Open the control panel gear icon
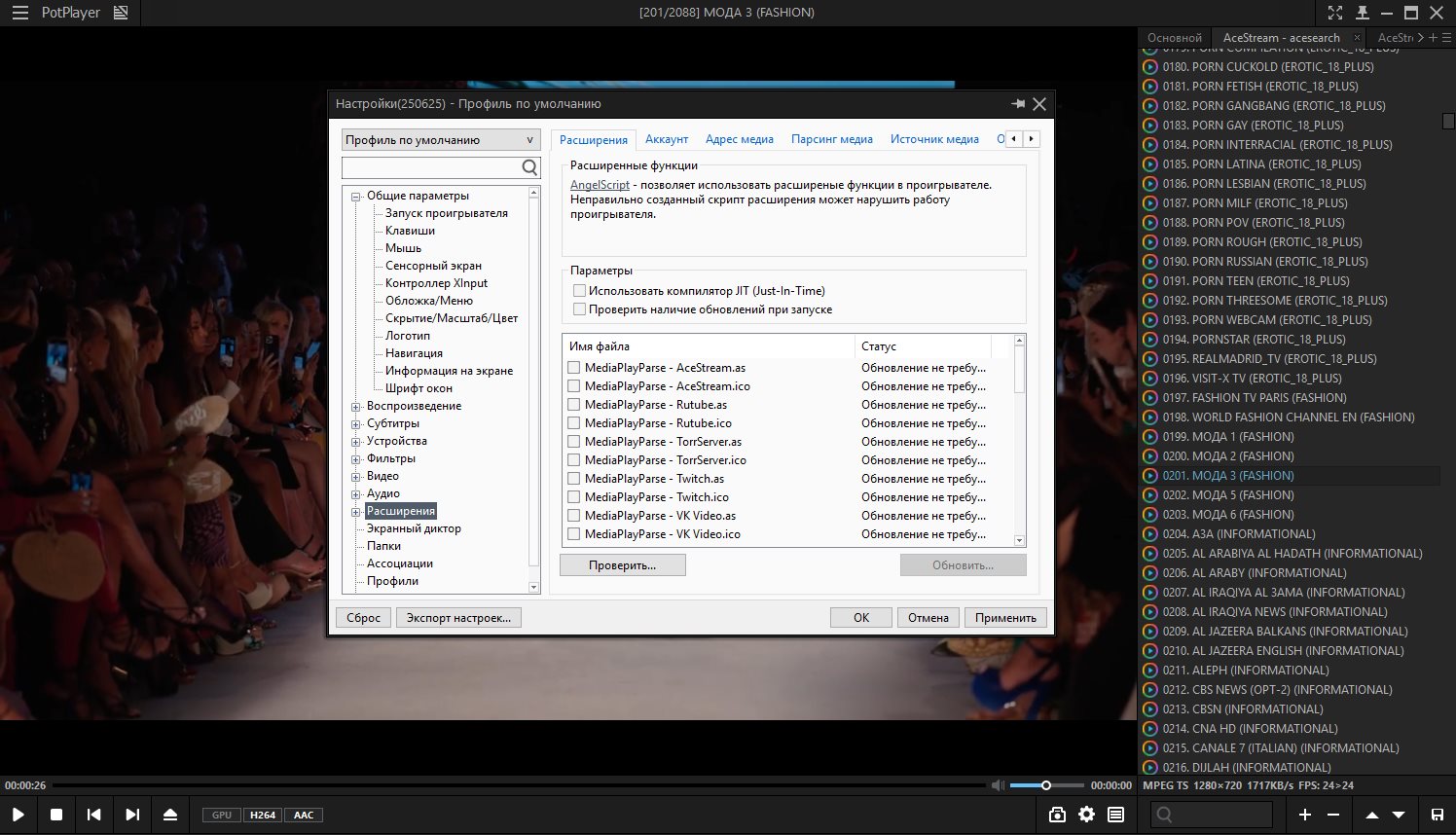Viewport: 1456px width, 835px height. click(1086, 815)
